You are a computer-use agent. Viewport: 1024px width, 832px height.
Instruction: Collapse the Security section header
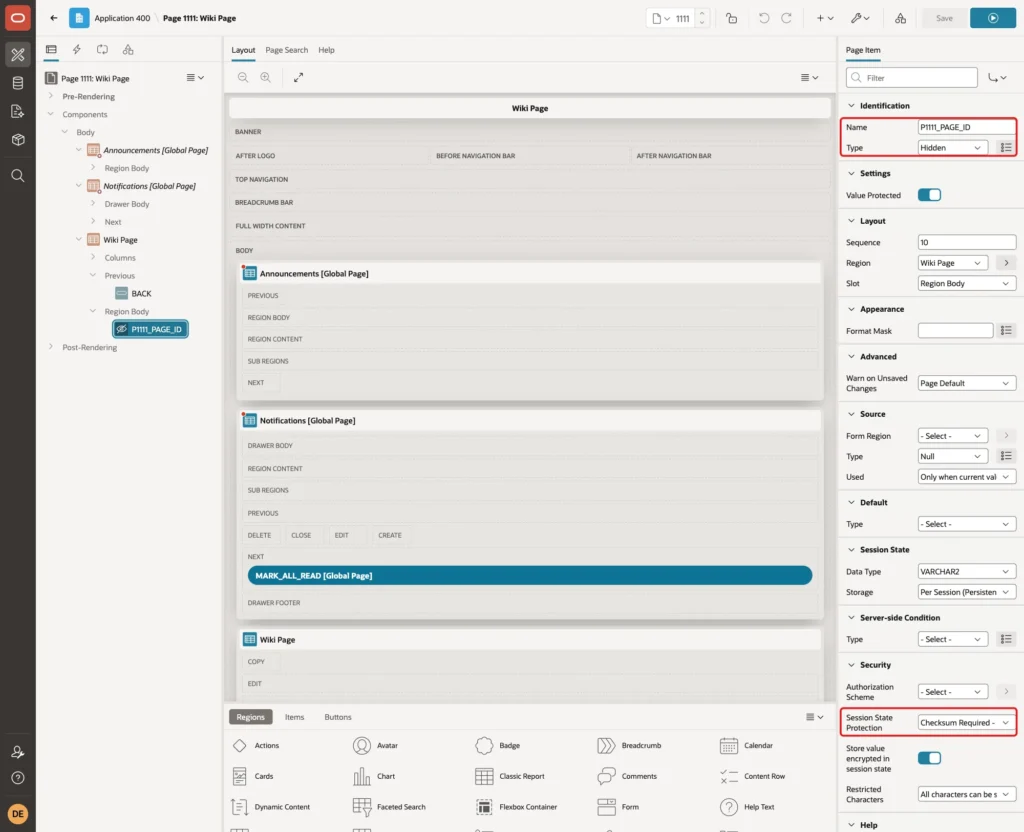click(874, 665)
